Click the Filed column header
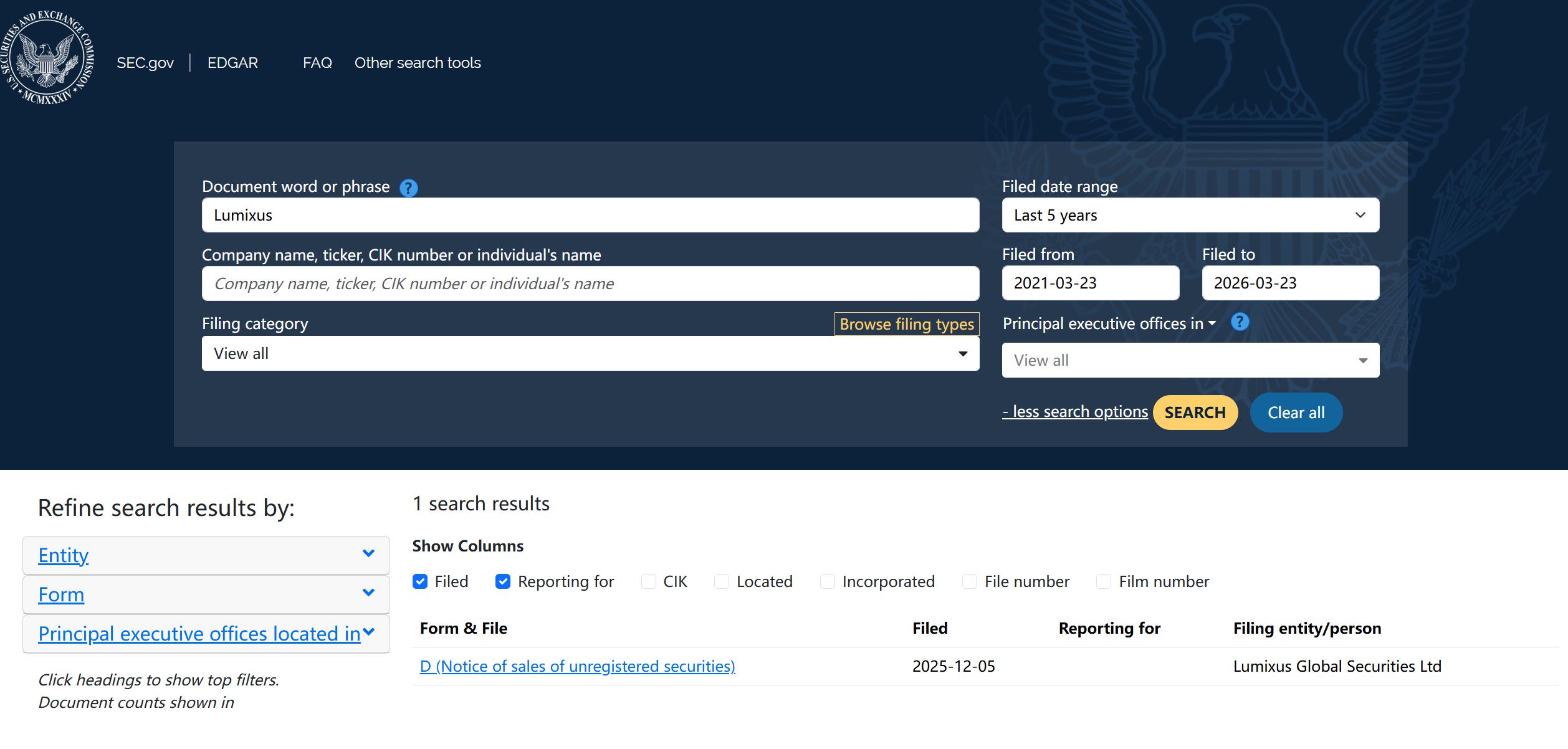Image resolution: width=1568 pixels, height=749 pixels. 930,628
